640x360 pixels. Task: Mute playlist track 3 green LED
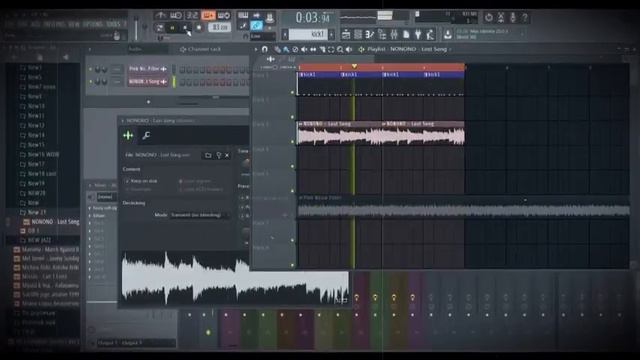click(x=292, y=142)
